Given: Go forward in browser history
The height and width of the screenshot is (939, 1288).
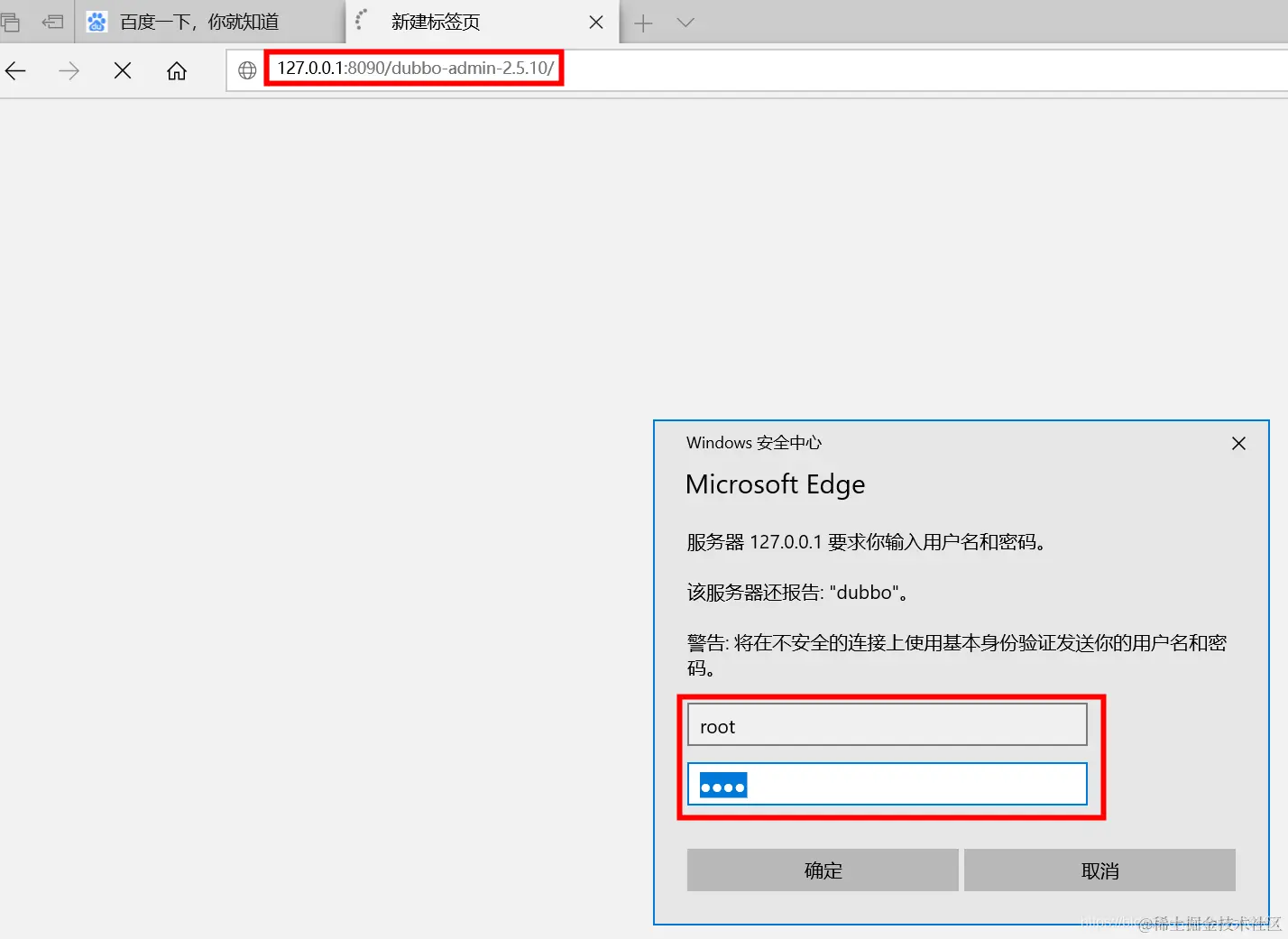Looking at the screenshot, I should coord(69,70).
